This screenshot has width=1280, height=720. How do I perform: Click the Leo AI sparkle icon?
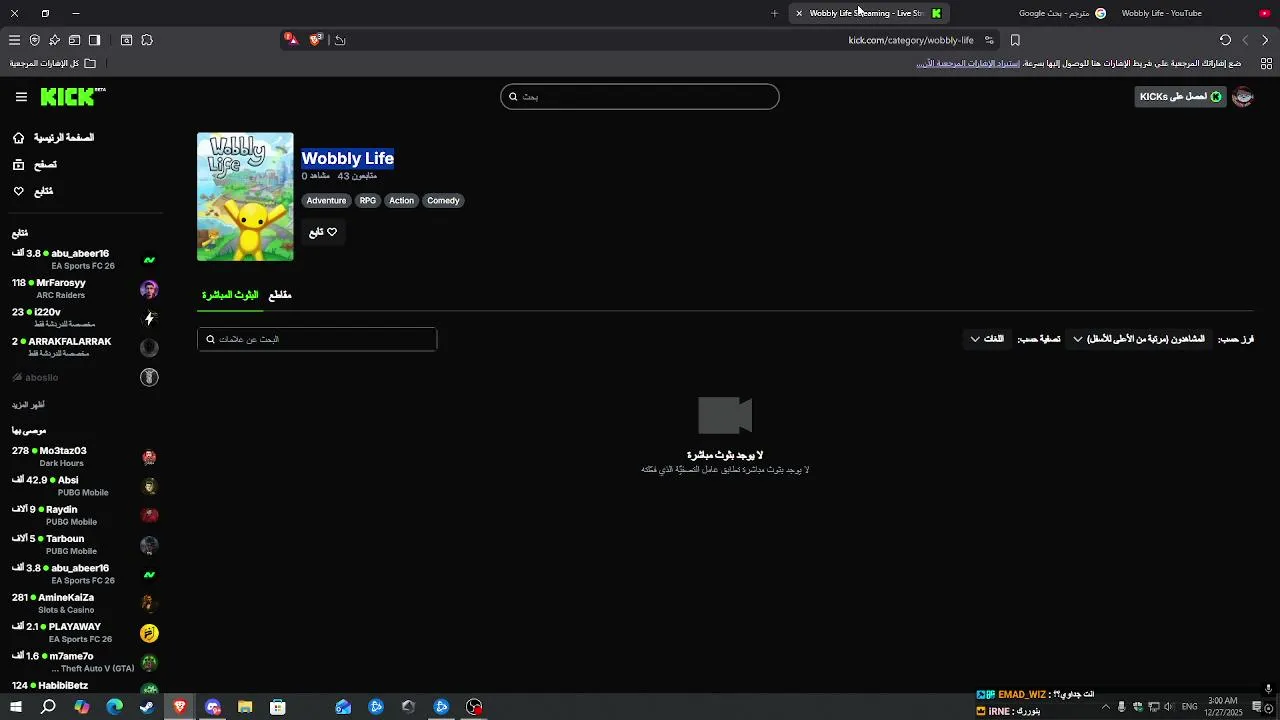click(x=54, y=40)
